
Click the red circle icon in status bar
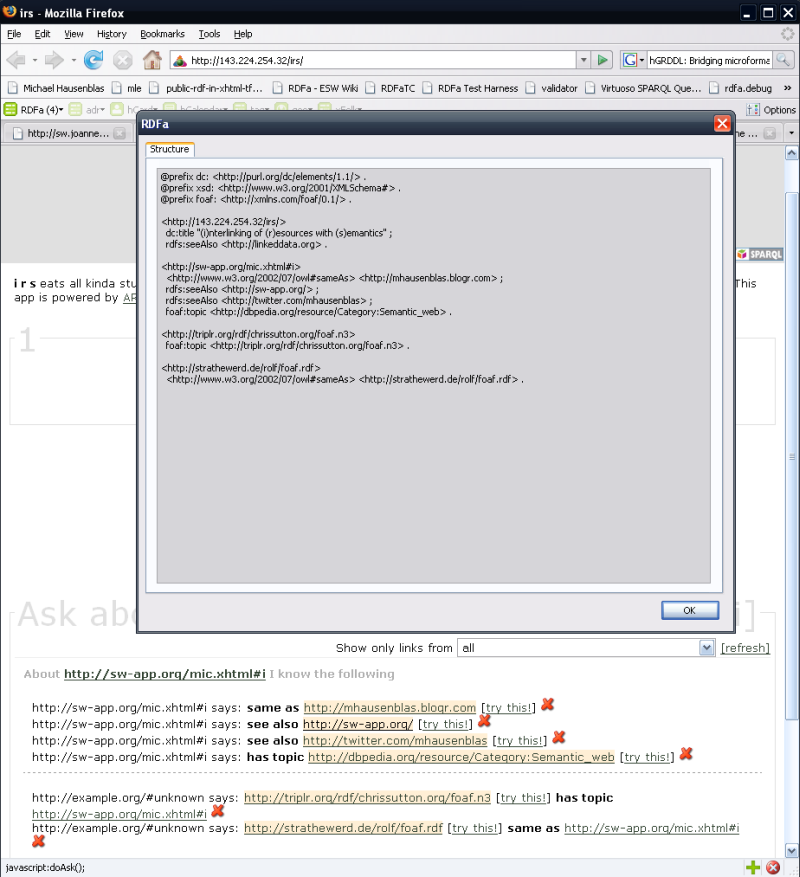click(x=773, y=867)
